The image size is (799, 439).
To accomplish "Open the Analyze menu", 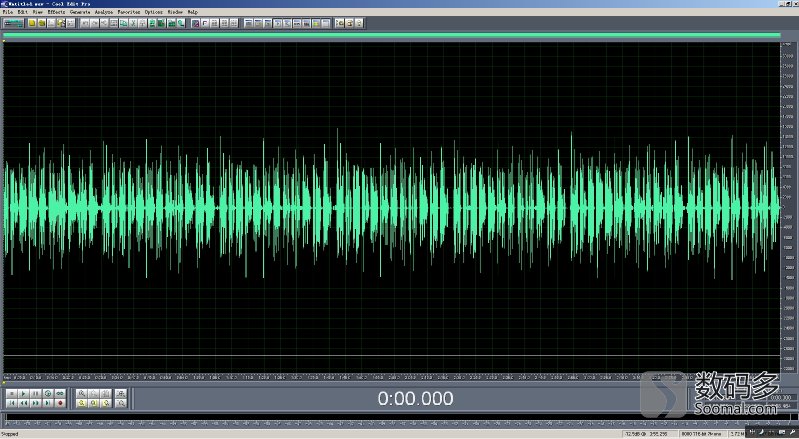I will [104, 11].
